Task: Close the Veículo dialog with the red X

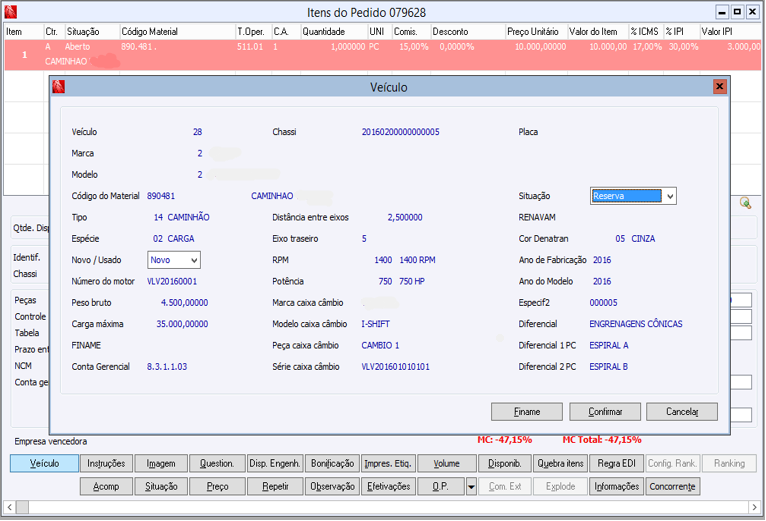Action: coord(719,87)
